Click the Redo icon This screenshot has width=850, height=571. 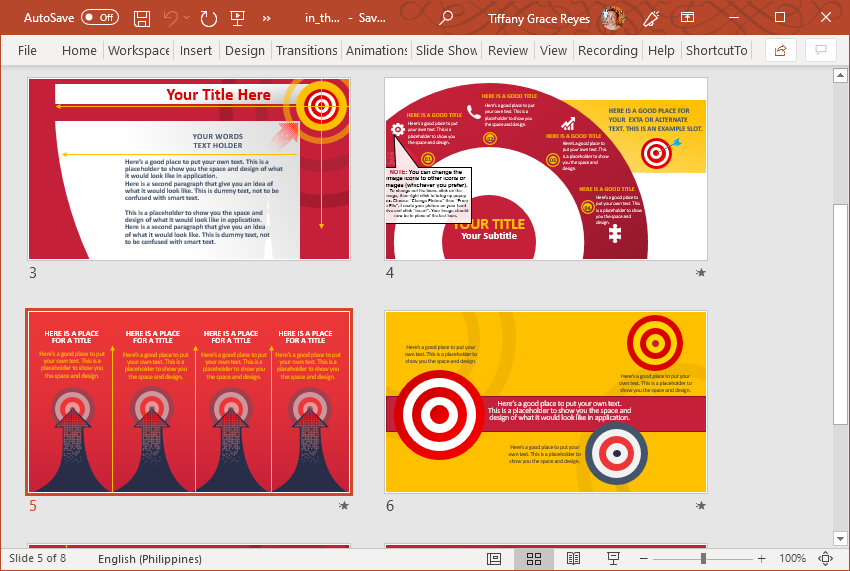208,18
